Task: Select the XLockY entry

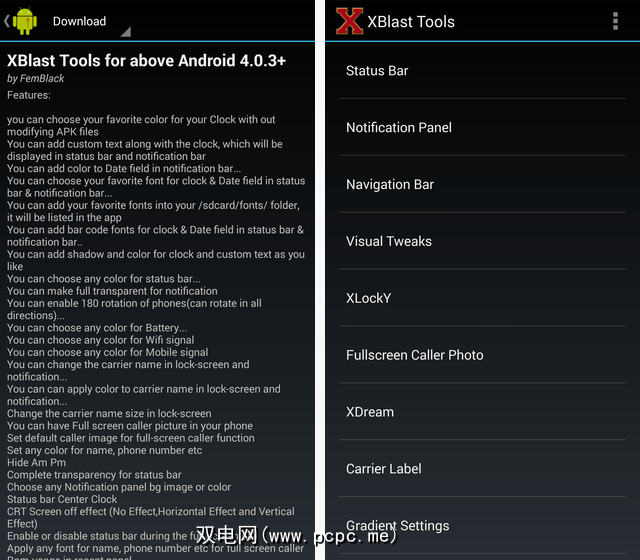Action: pos(482,298)
